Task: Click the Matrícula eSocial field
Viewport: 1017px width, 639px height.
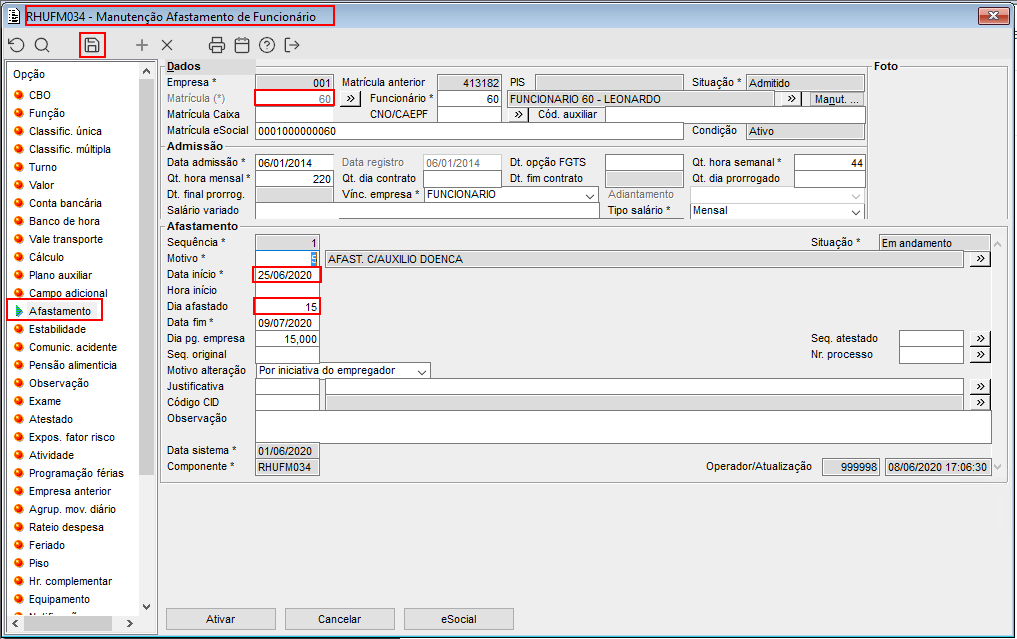Action: (x=470, y=131)
